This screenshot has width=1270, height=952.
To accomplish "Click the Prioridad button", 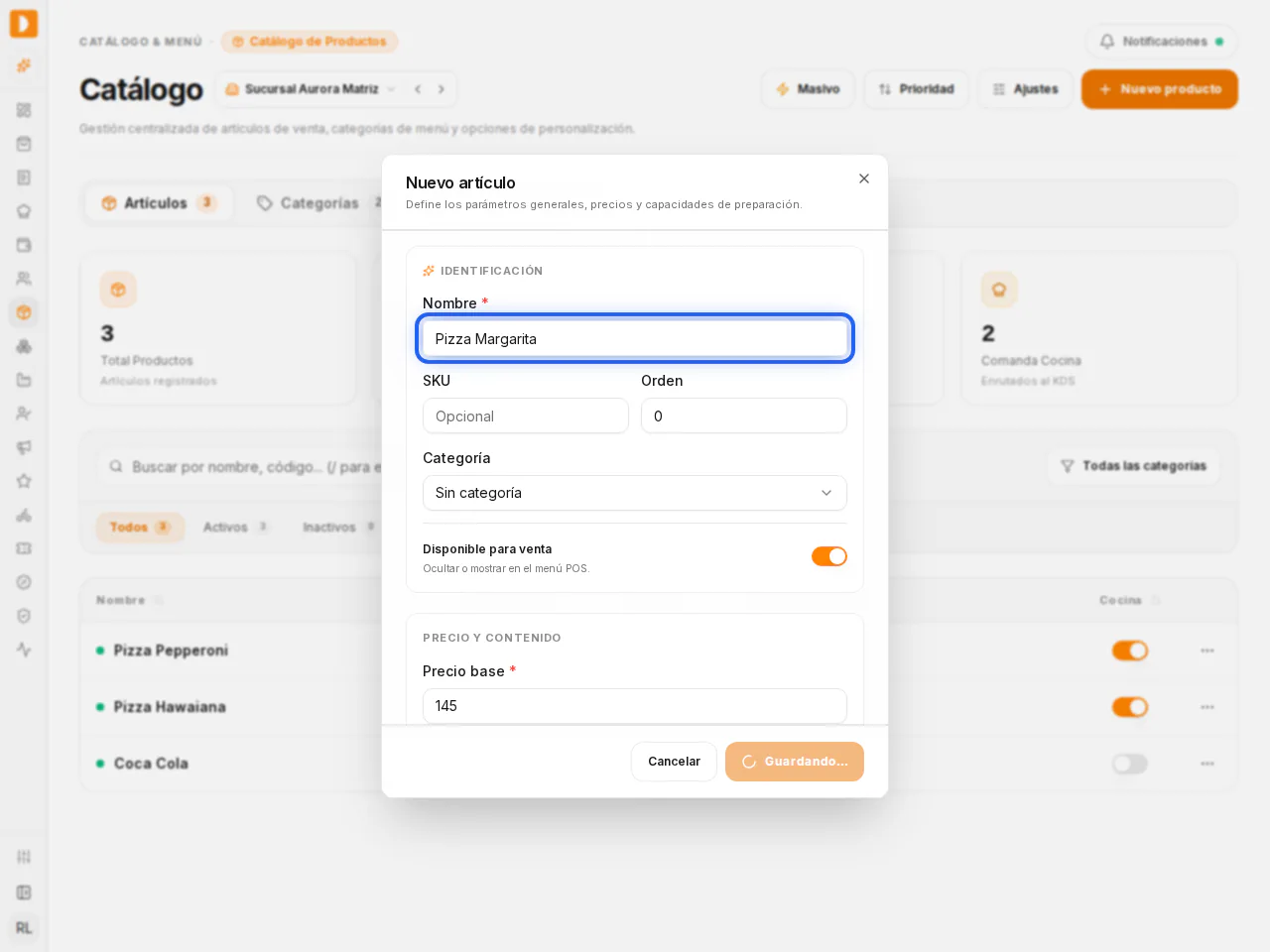I will [917, 89].
